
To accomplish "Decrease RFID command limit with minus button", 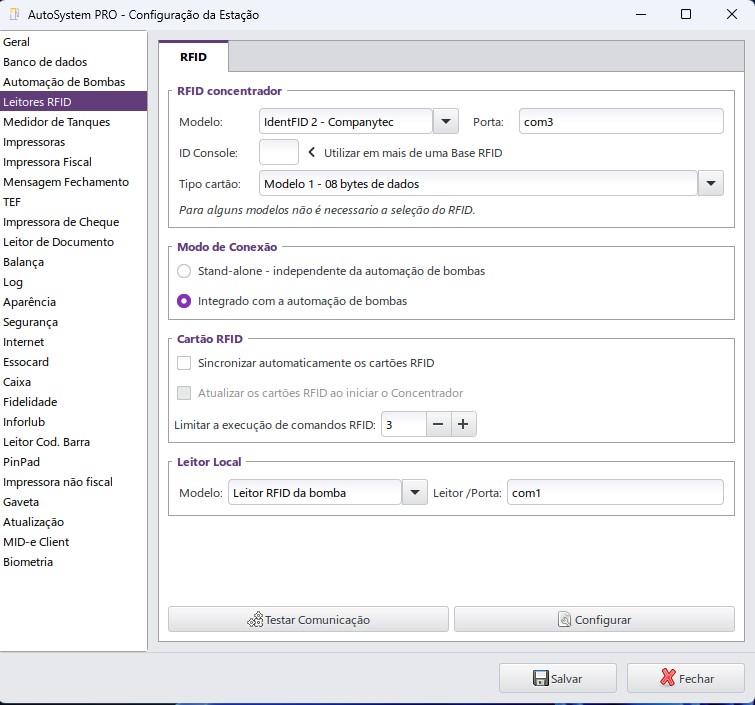I will click(438, 425).
